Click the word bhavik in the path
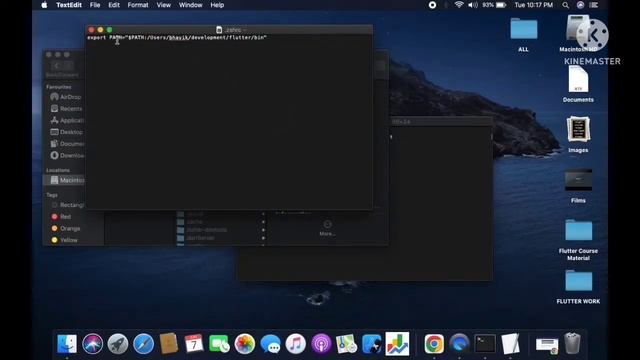This screenshot has width=640, height=360. (178, 37)
